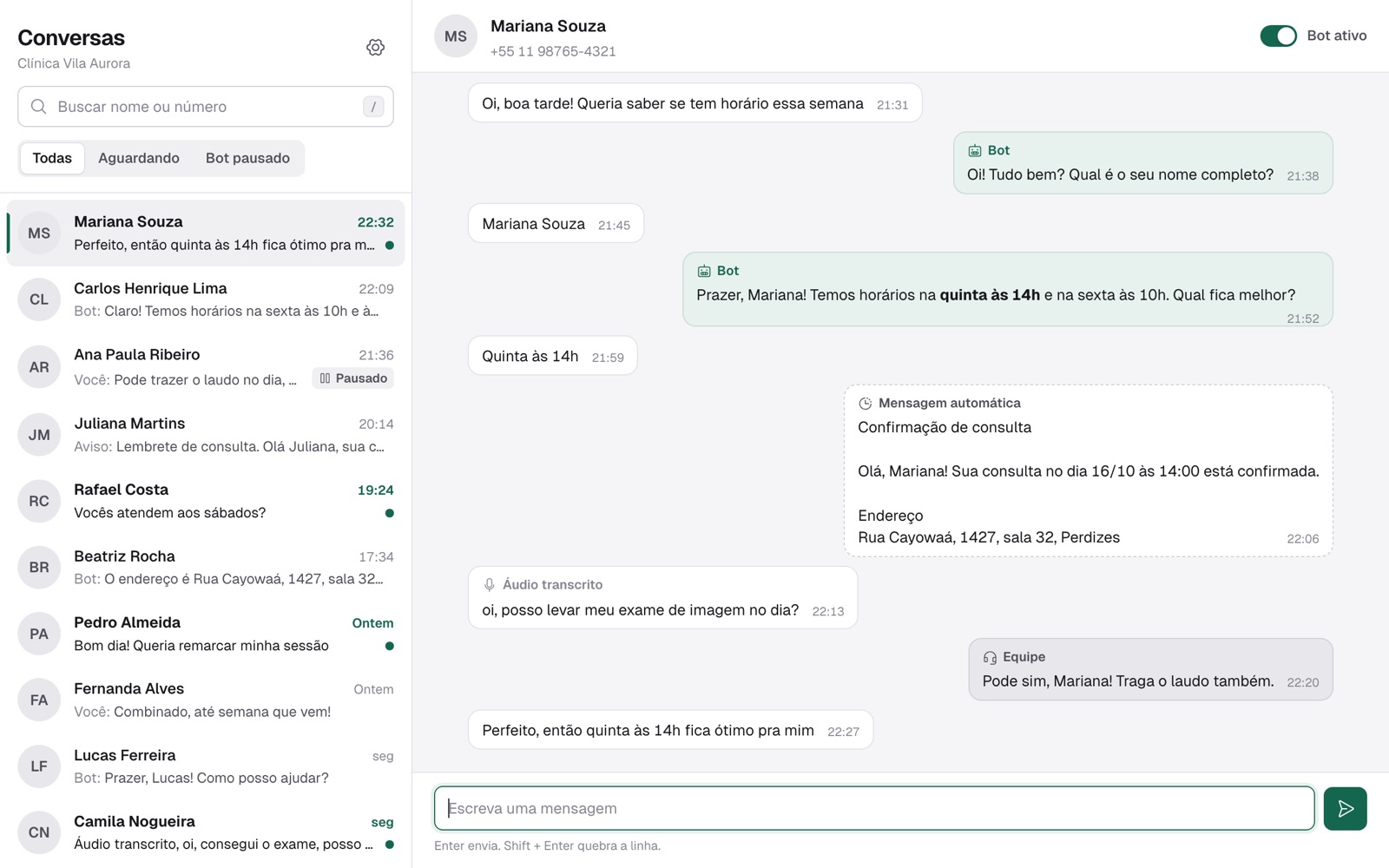Click the bot icon on the first Bot reply
1389x868 pixels.
click(x=975, y=151)
